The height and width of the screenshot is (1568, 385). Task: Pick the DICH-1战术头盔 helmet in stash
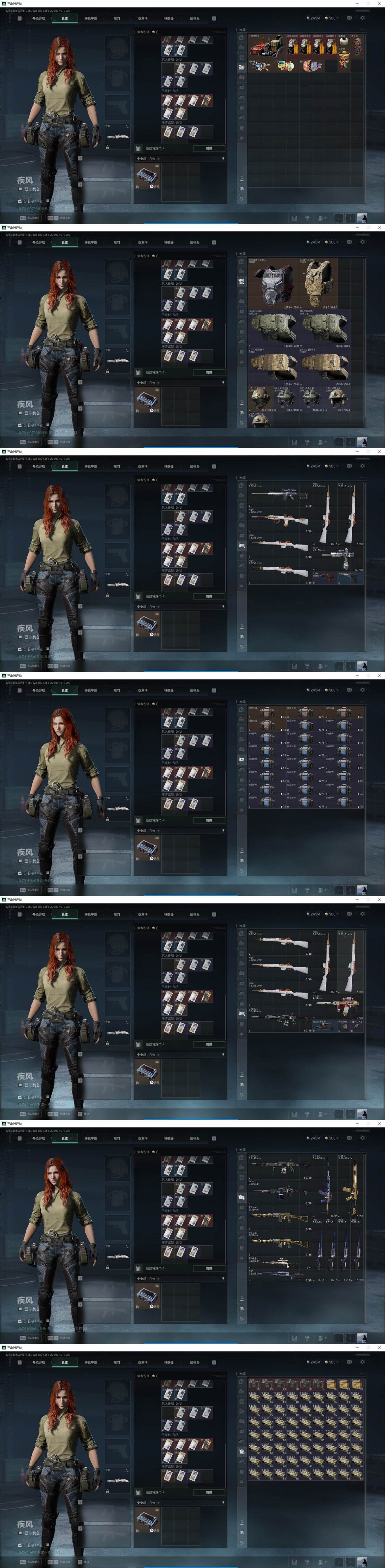[260, 398]
